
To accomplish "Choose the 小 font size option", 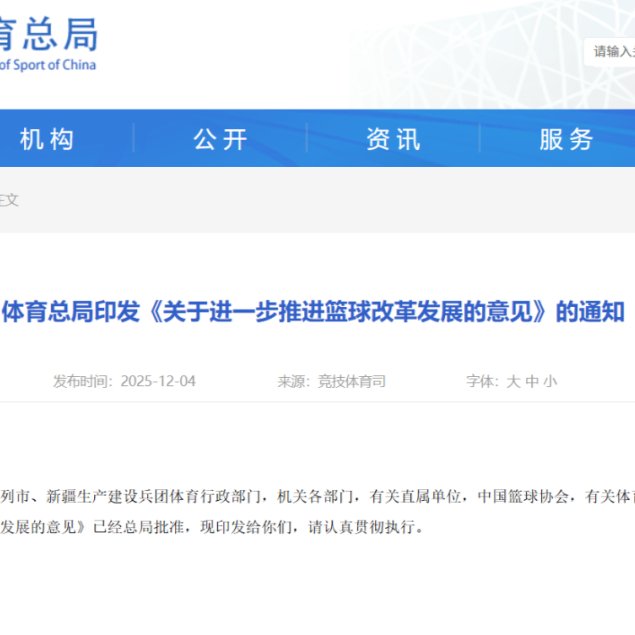I will point(550,381).
